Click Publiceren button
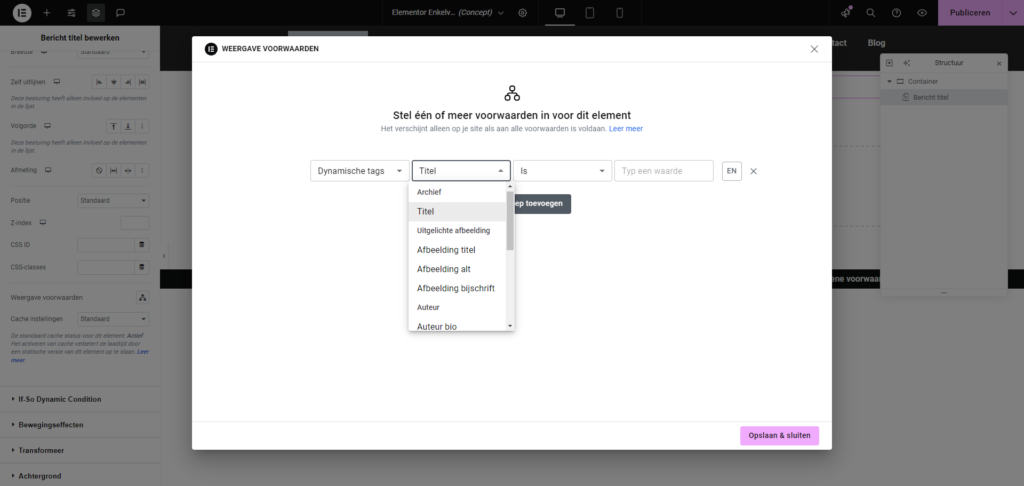The height and width of the screenshot is (486, 1024). click(x=970, y=12)
